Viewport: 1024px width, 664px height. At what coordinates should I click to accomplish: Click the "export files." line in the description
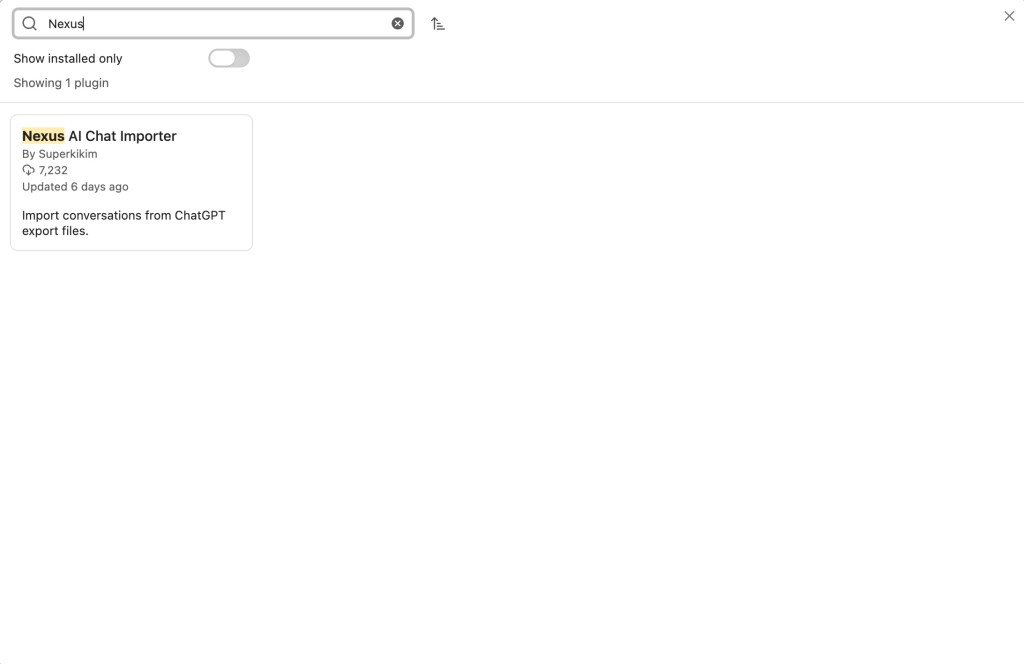coord(55,231)
